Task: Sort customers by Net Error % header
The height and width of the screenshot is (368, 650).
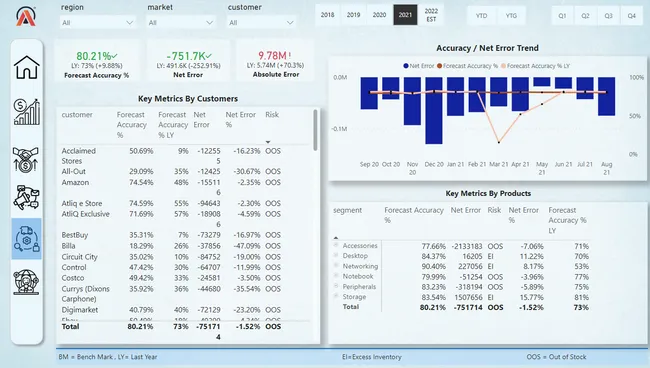Action: point(240,120)
